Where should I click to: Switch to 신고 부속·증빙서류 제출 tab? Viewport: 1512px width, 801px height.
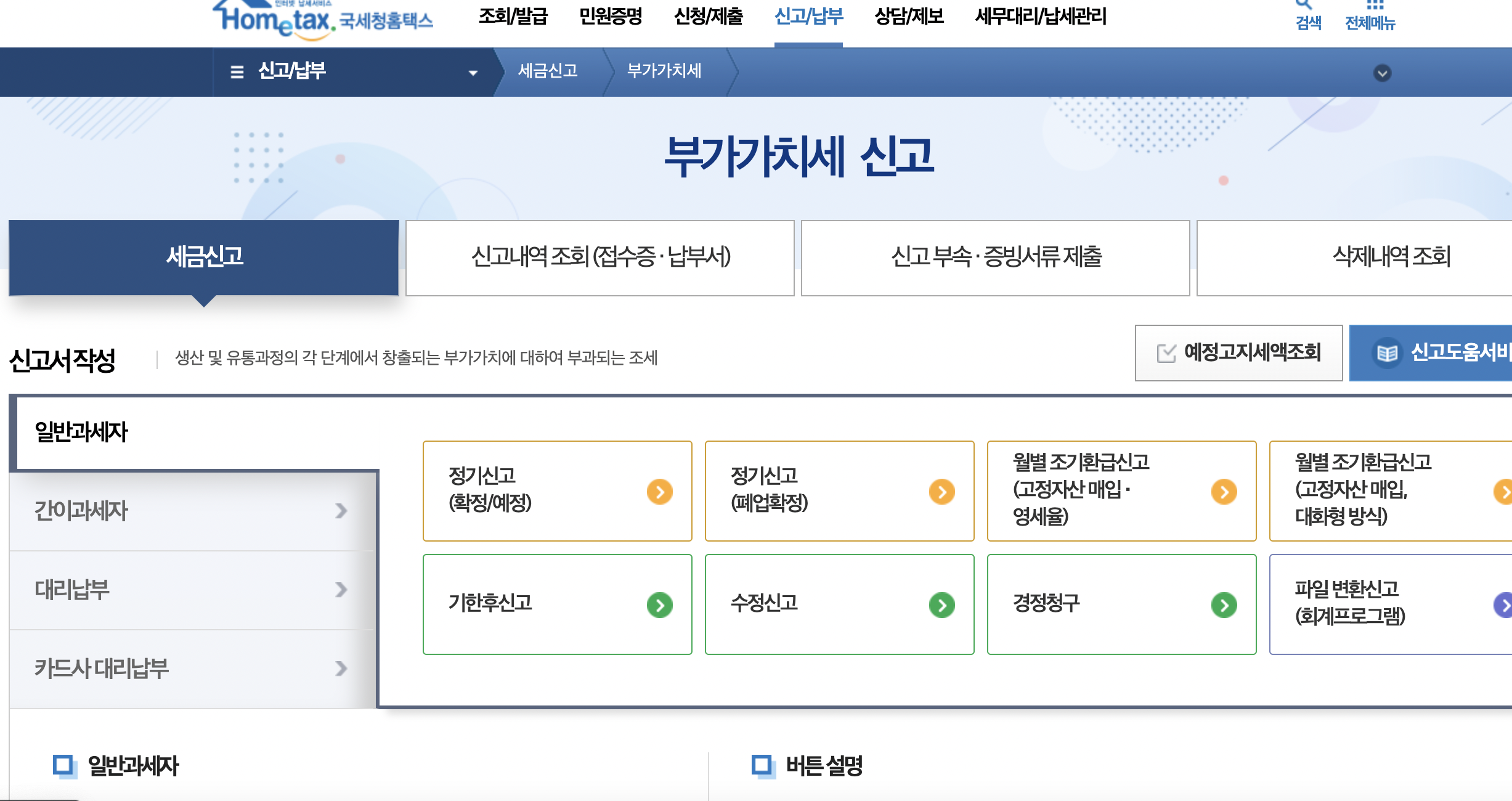(x=995, y=258)
